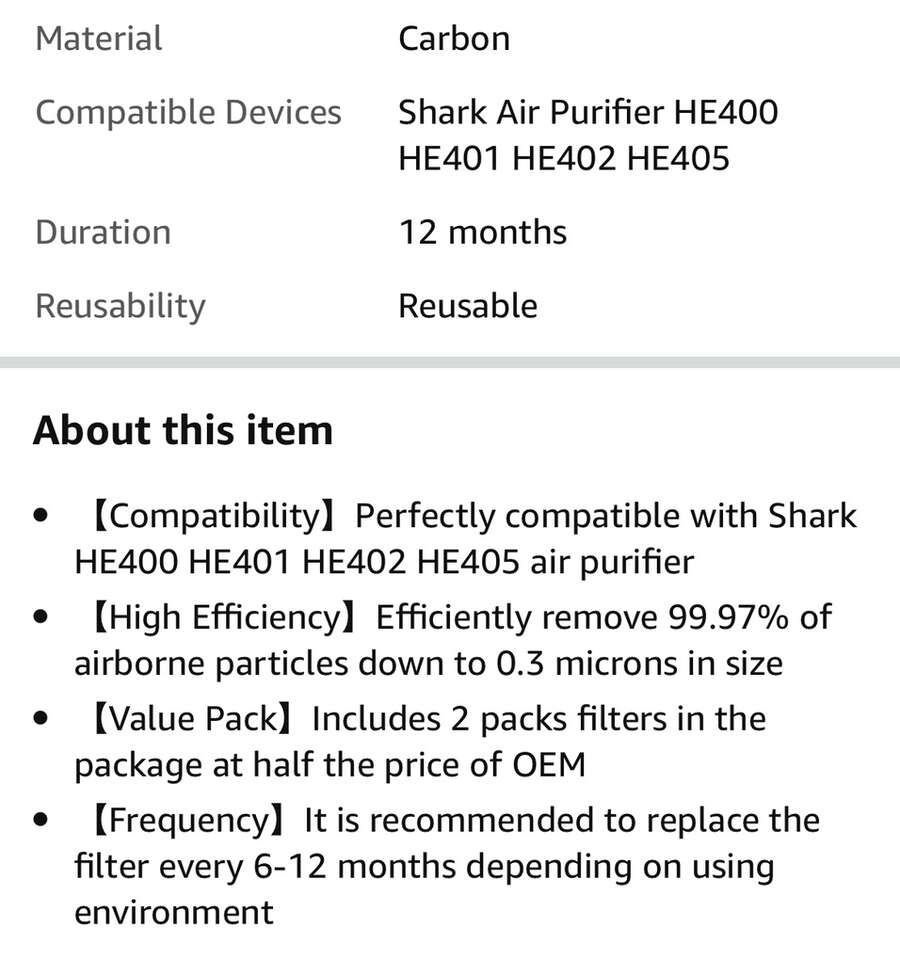Viewport: 900px width, 960px height.
Task: Click the gray section divider bar
Action: 450,362
